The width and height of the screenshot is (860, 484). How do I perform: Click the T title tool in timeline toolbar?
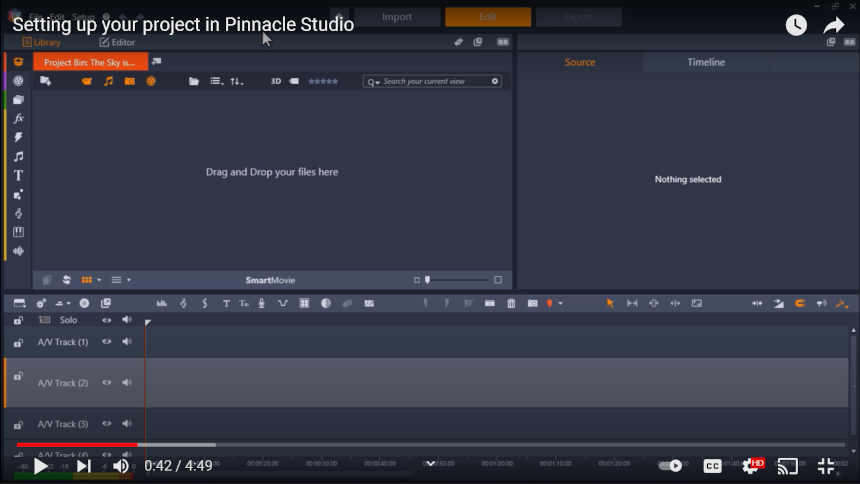pos(226,303)
